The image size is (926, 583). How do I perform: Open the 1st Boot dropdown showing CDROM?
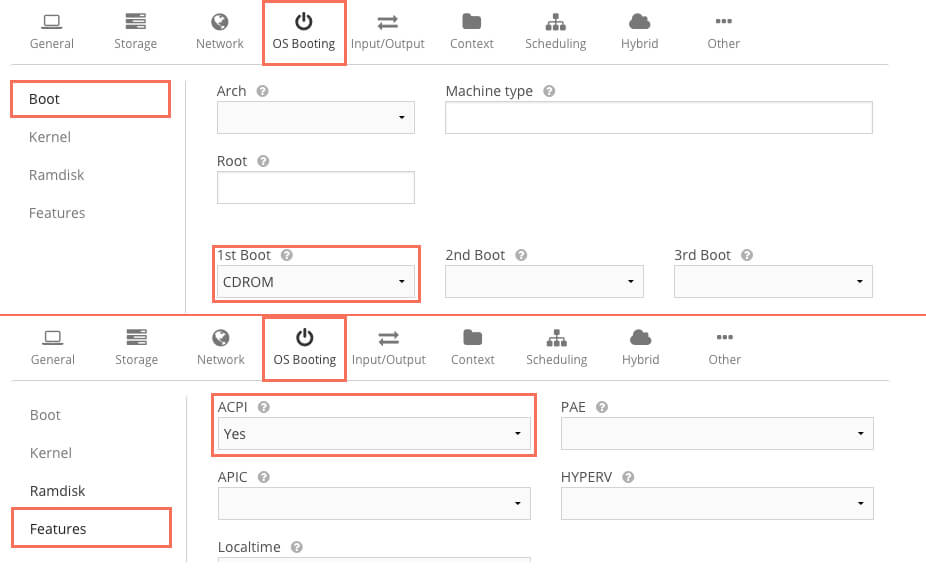[x=315, y=282]
